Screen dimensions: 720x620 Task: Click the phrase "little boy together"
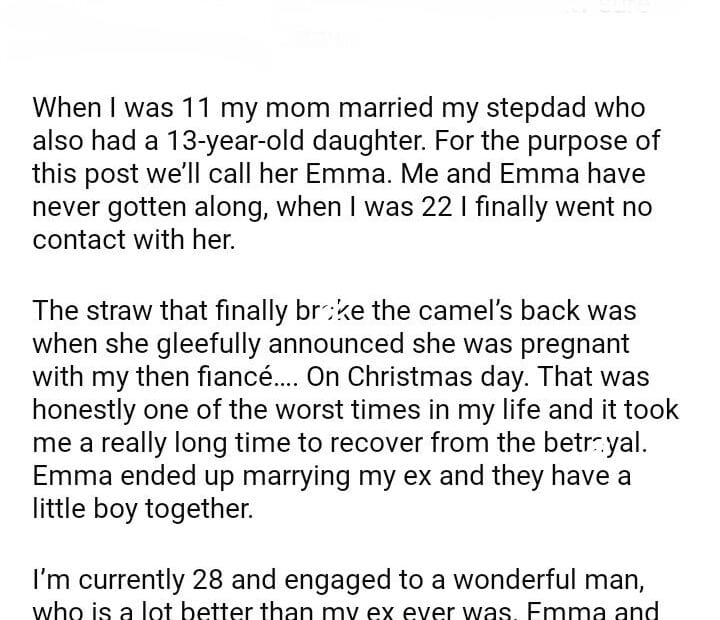pos(143,509)
